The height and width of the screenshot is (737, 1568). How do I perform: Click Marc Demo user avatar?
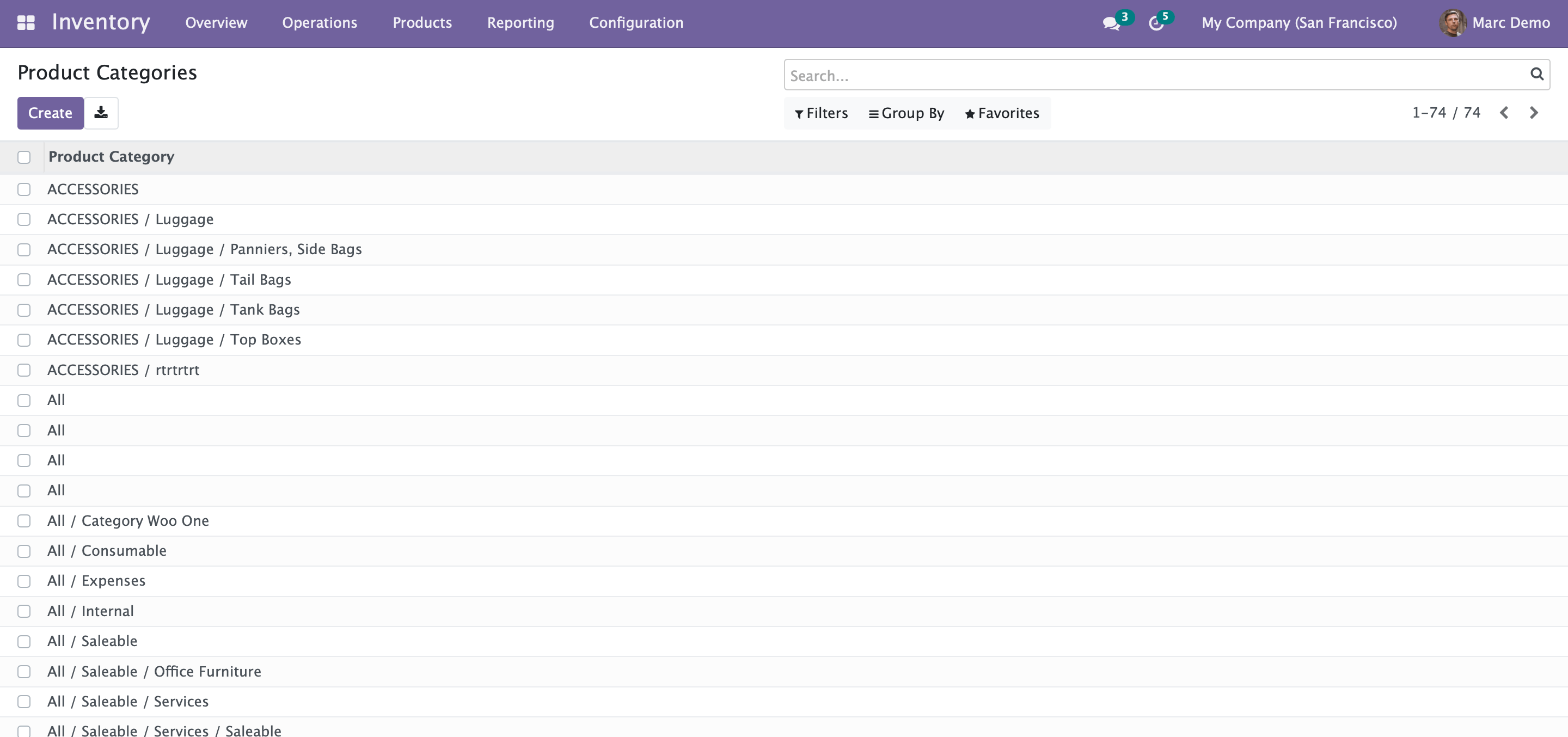point(1451,23)
